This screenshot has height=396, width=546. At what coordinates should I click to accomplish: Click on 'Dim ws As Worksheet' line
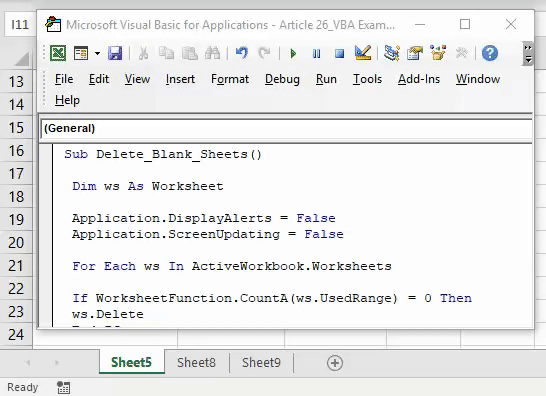(148, 186)
